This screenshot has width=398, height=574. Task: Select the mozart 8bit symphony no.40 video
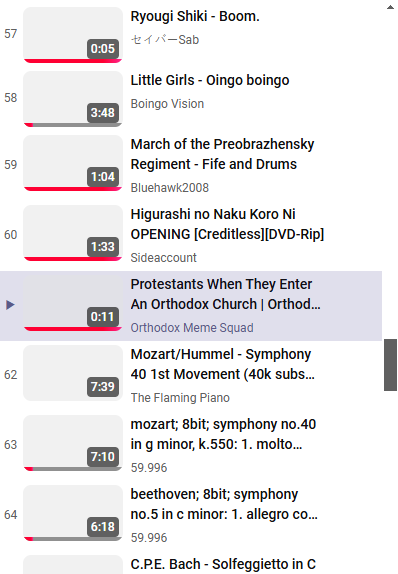[223, 434]
